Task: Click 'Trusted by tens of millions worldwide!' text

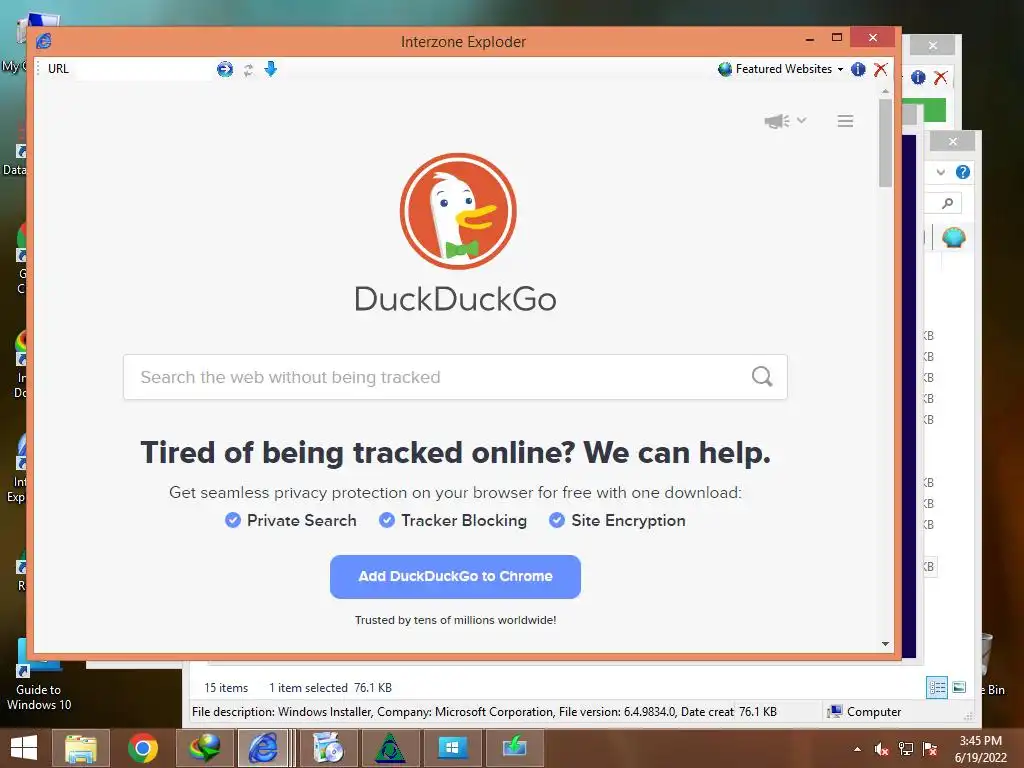Action: click(455, 620)
